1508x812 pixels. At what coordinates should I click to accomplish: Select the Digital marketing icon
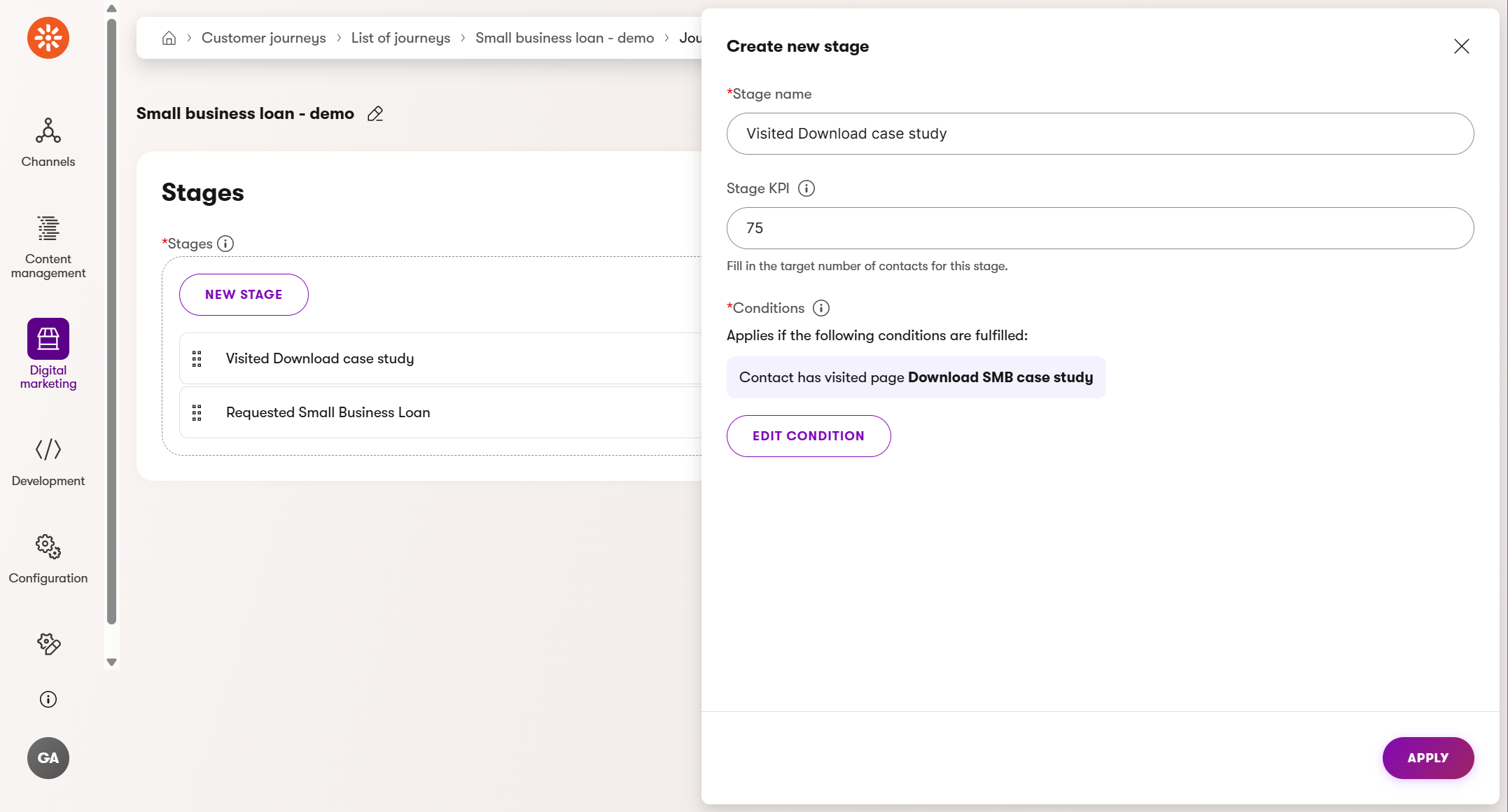pos(48,339)
